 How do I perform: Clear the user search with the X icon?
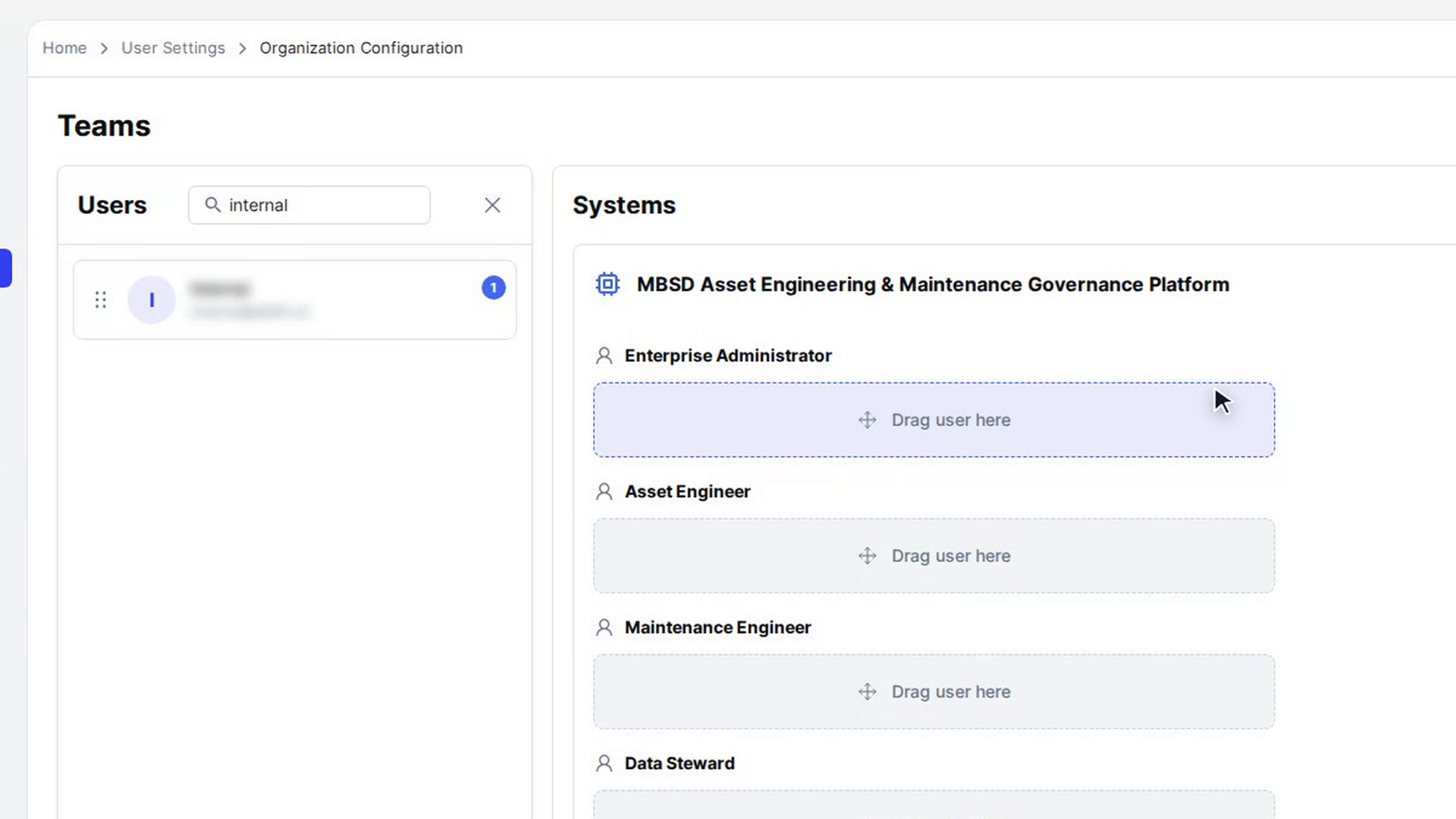[x=492, y=205]
